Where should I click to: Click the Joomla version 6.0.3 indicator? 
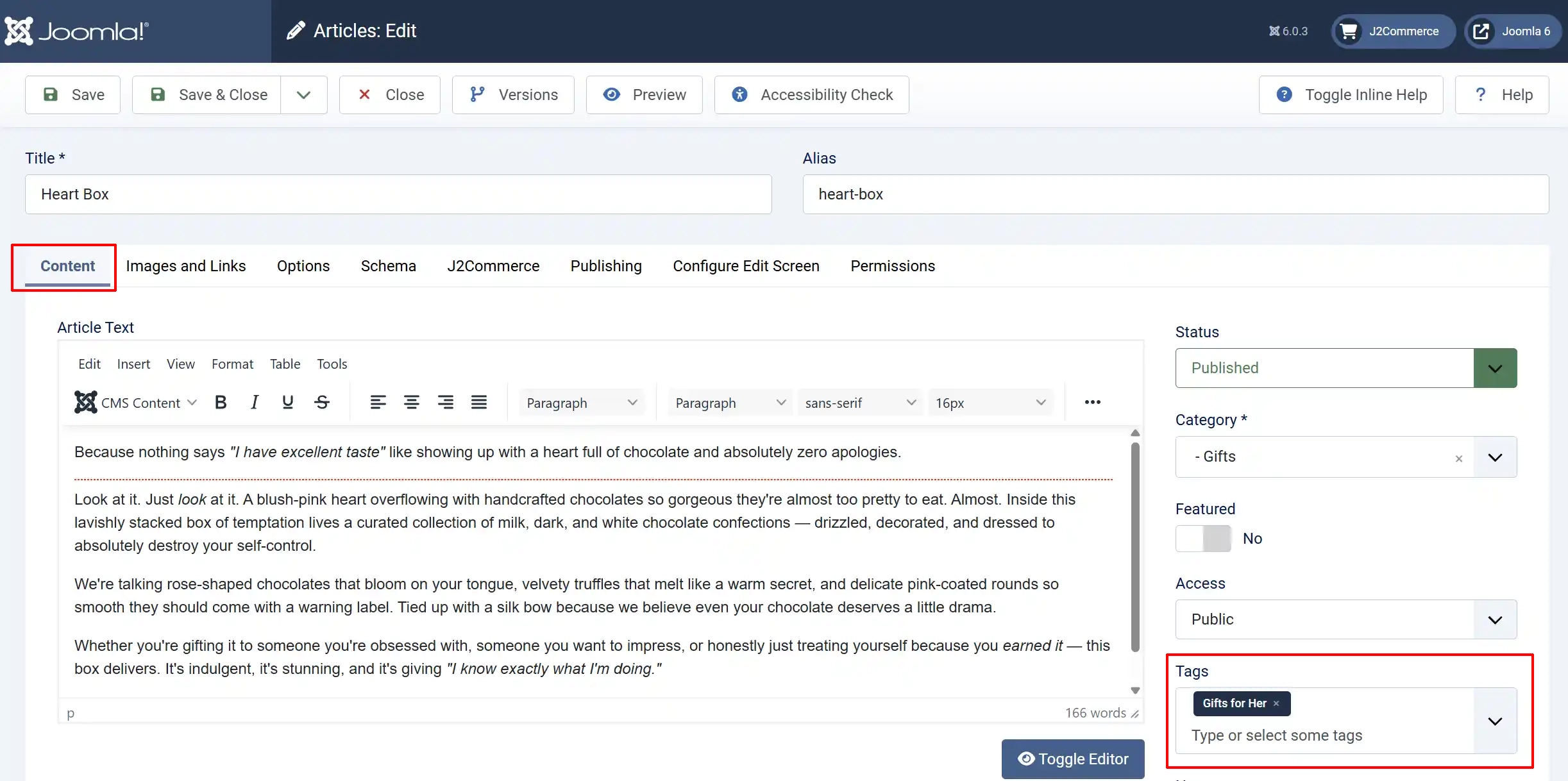pyautogui.click(x=1288, y=31)
